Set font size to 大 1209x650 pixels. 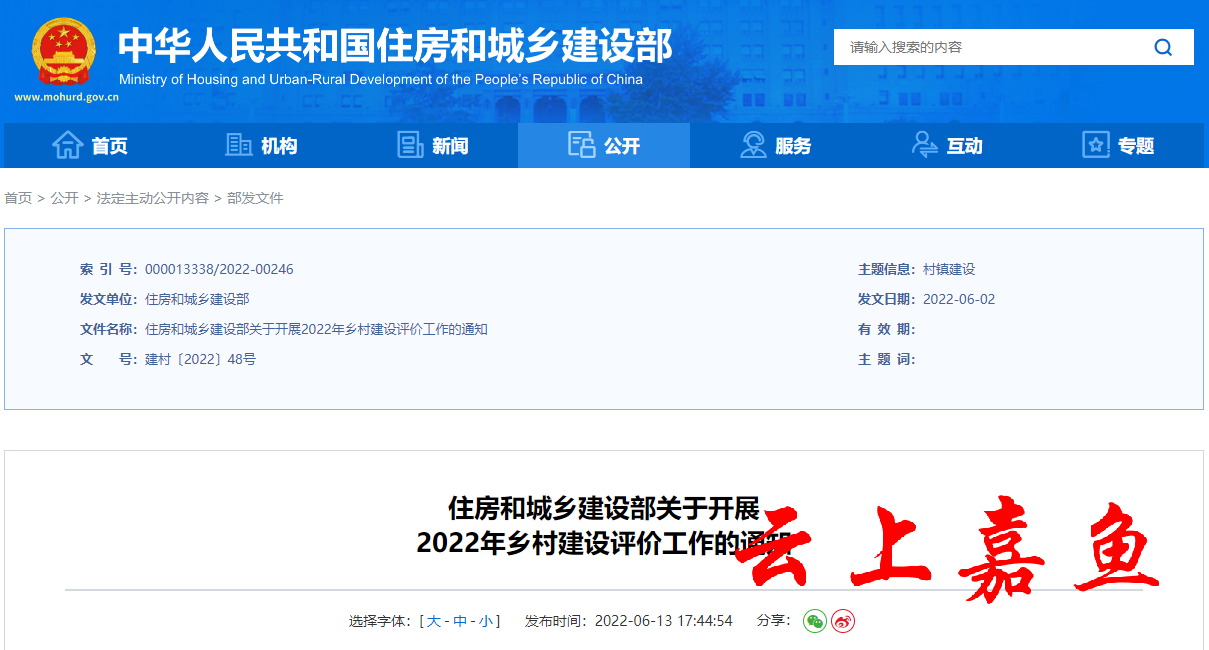434,621
